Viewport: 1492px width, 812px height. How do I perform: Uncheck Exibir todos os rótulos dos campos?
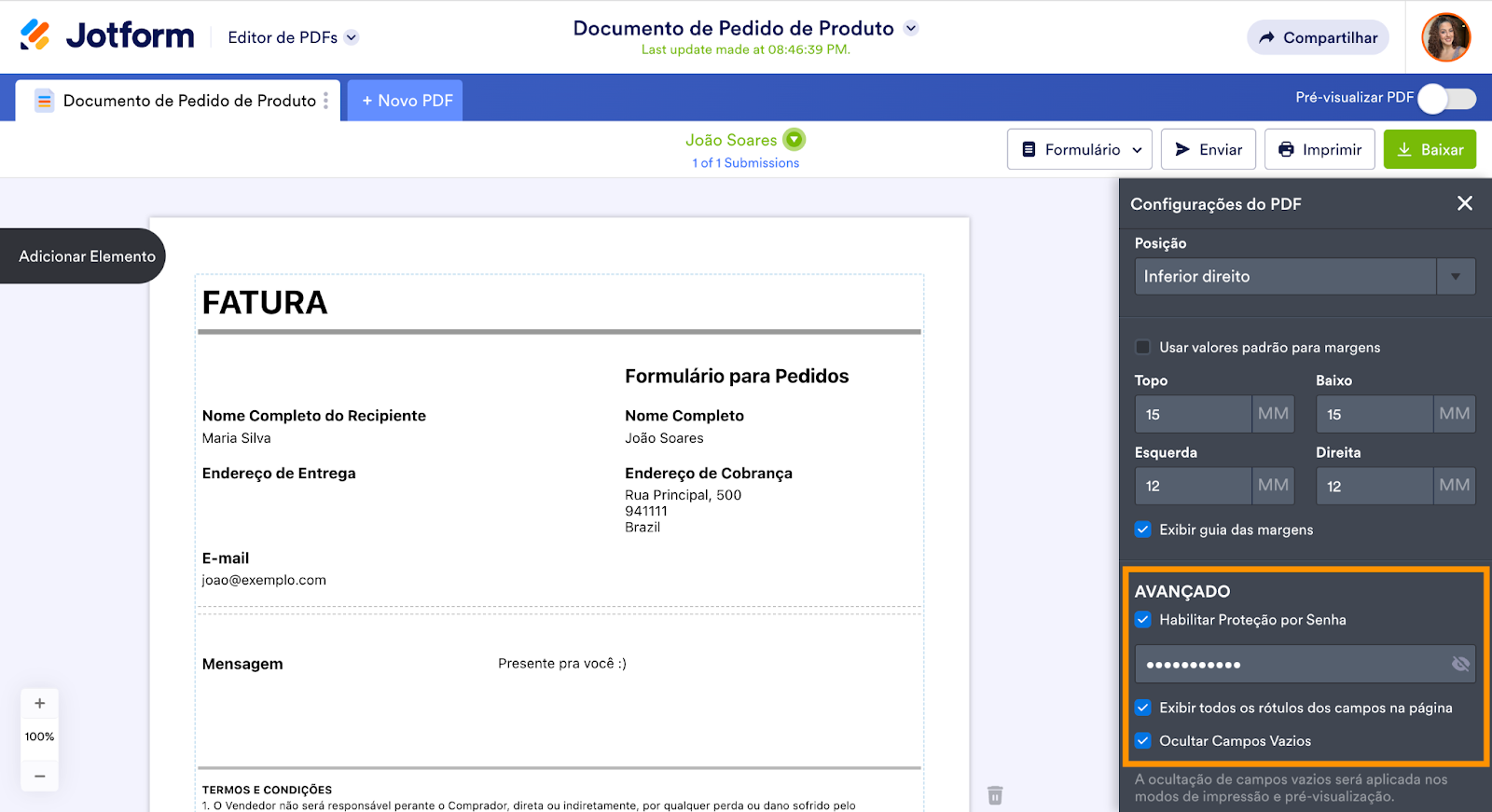click(x=1143, y=708)
